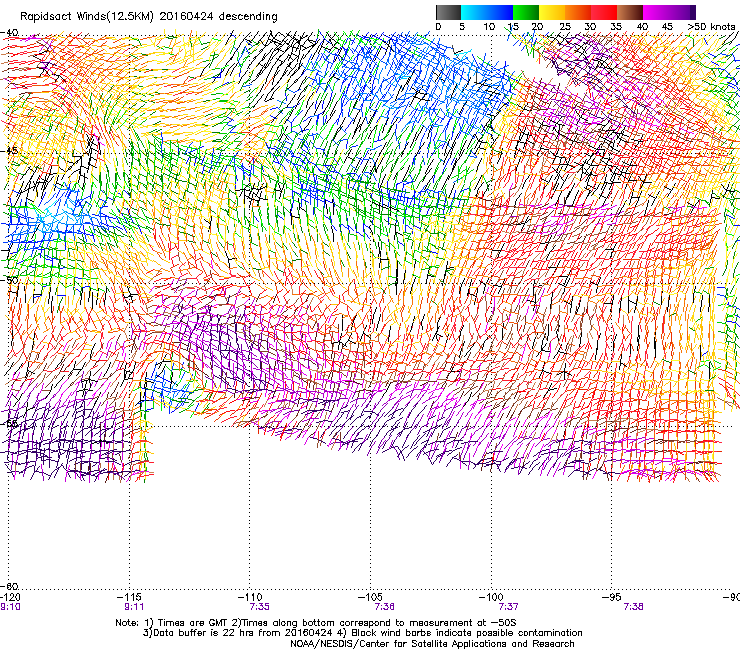Screen dimensions: 740x650
Task: Select the green 15-20 knots legend segment
Action: pos(526,12)
